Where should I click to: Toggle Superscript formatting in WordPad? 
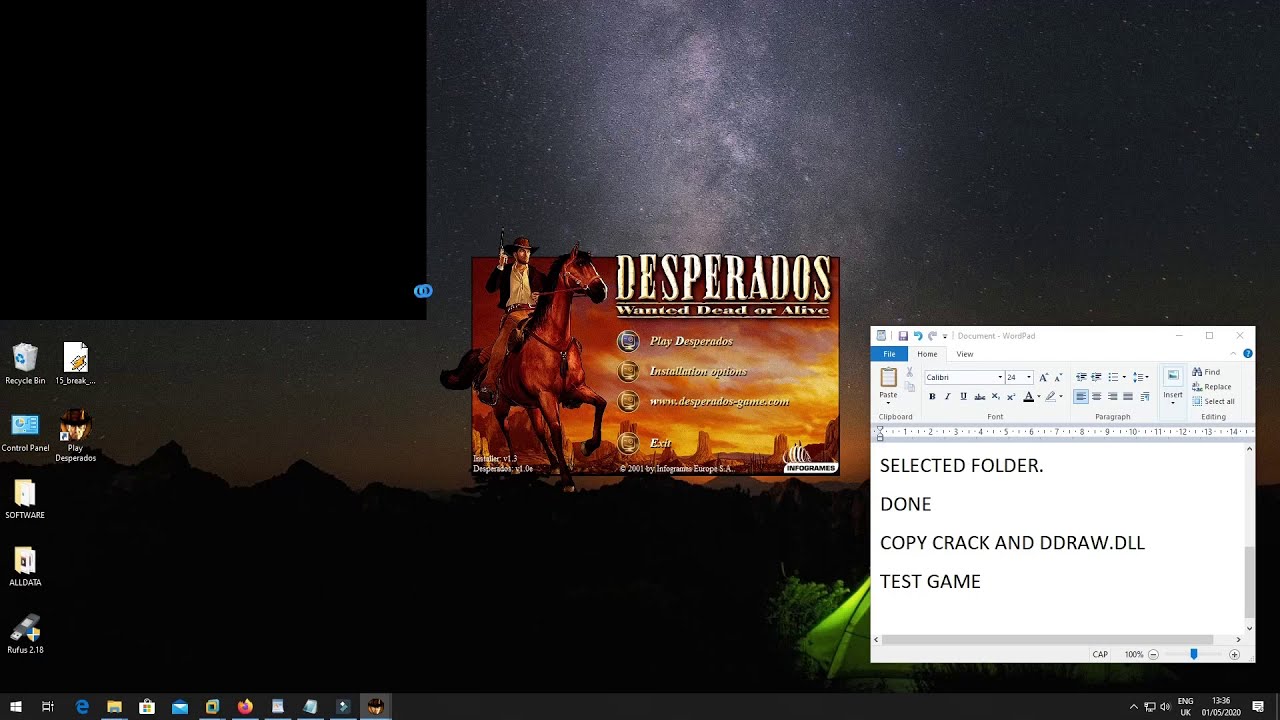pyautogui.click(x=1011, y=397)
